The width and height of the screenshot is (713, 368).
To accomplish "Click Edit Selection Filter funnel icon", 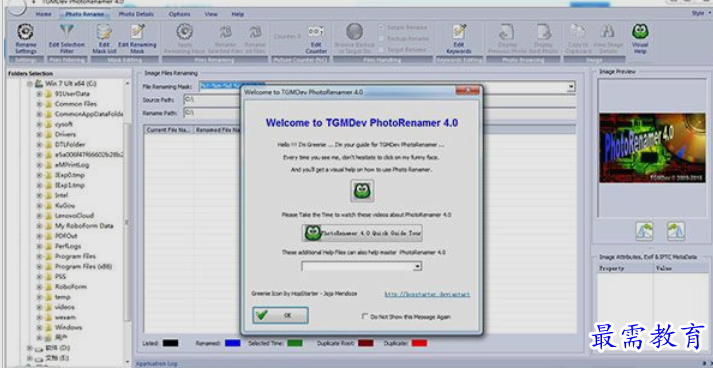I will pyautogui.click(x=67, y=32).
